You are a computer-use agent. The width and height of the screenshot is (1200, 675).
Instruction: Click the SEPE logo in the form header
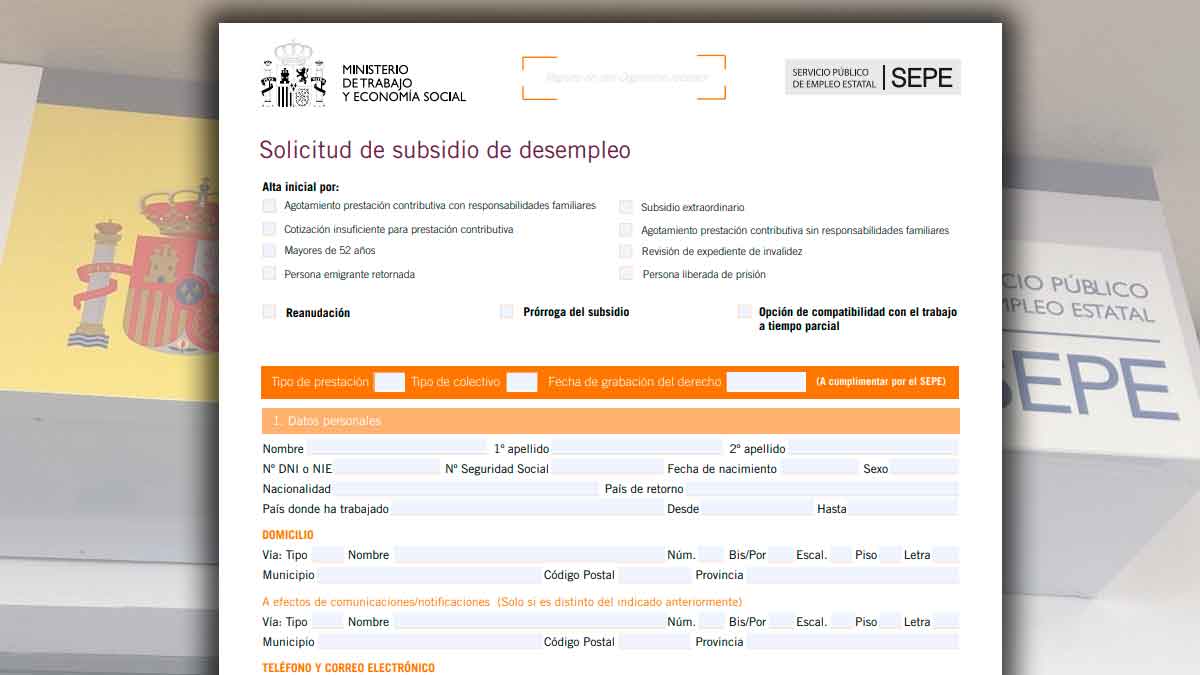pyautogui.click(x=873, y=77)
